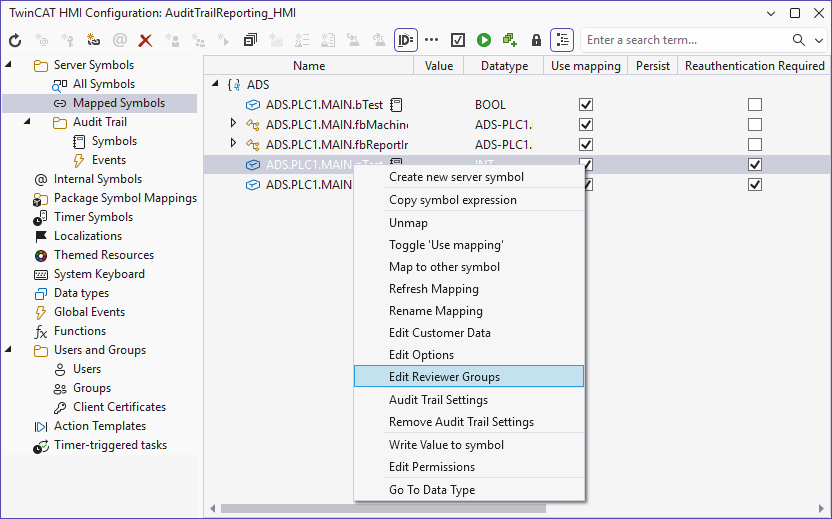Click the refresh icon in the toolbar

pyautogui.click(x=15, y=40)
